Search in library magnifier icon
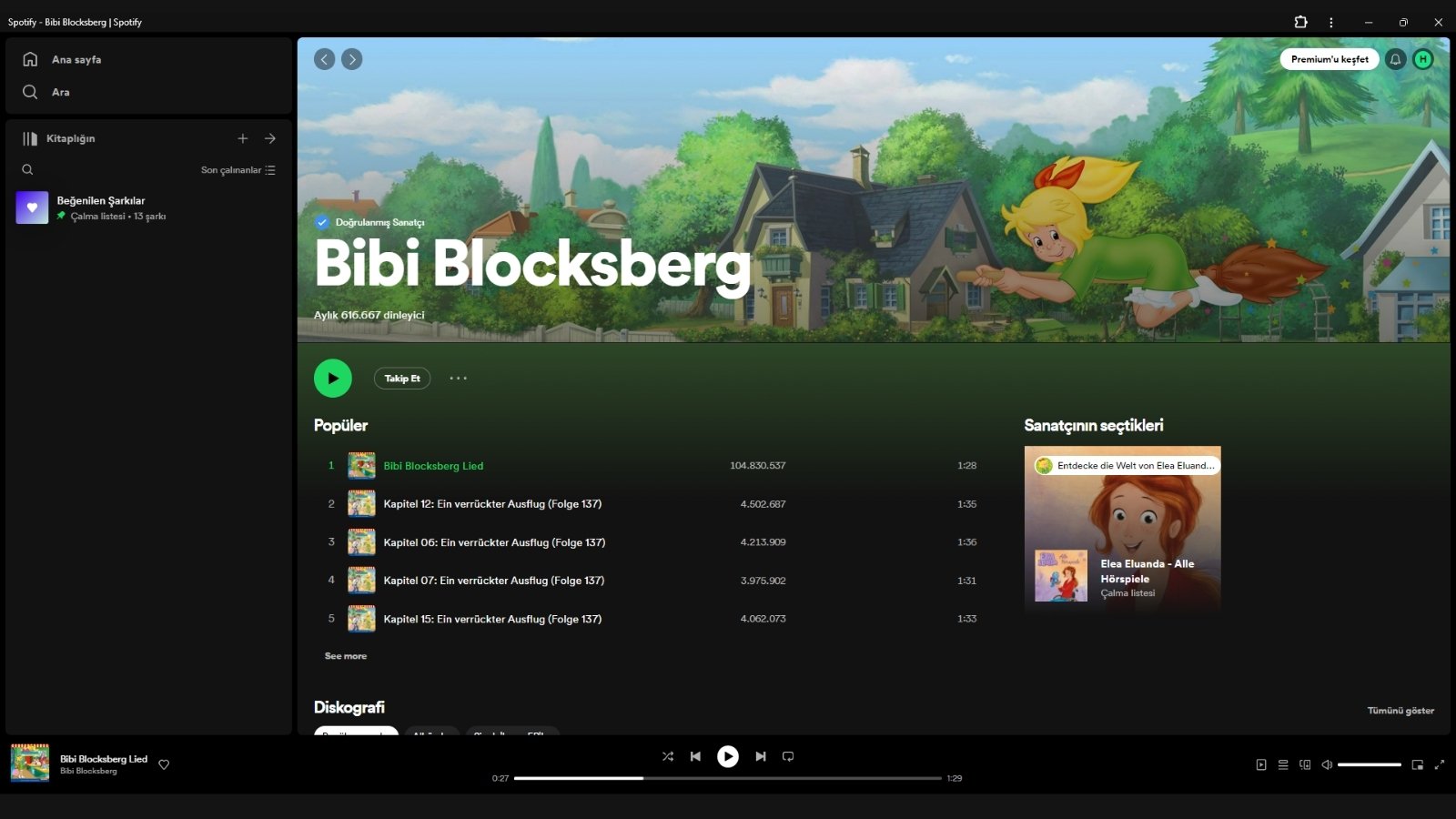Image resolution: width=1456 pixels, height=819 pixels. point(27,169)
